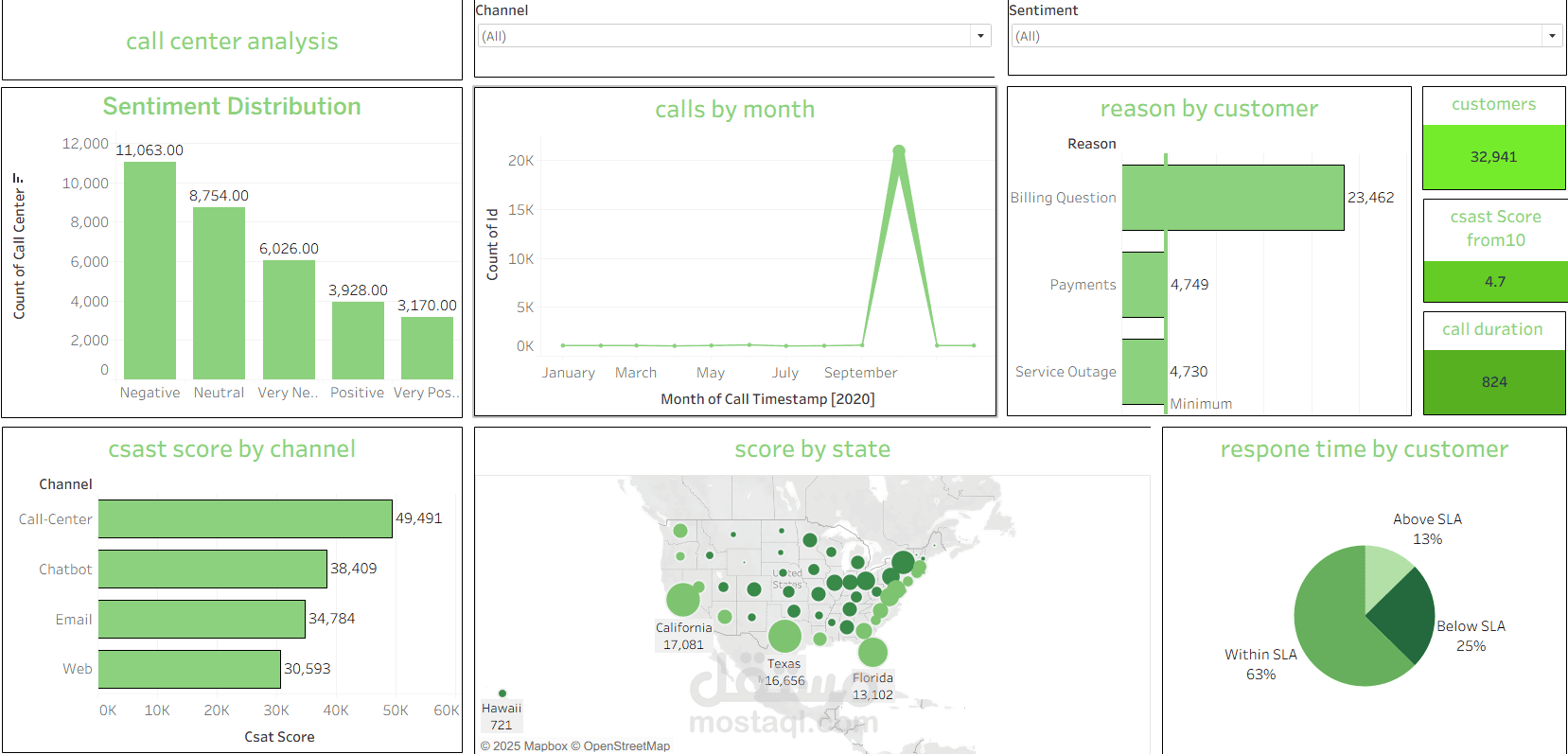Click the Email channel bar
The height and width of the screenshot is (754, 1568).
pyautogui.click(x=202, y=619)
